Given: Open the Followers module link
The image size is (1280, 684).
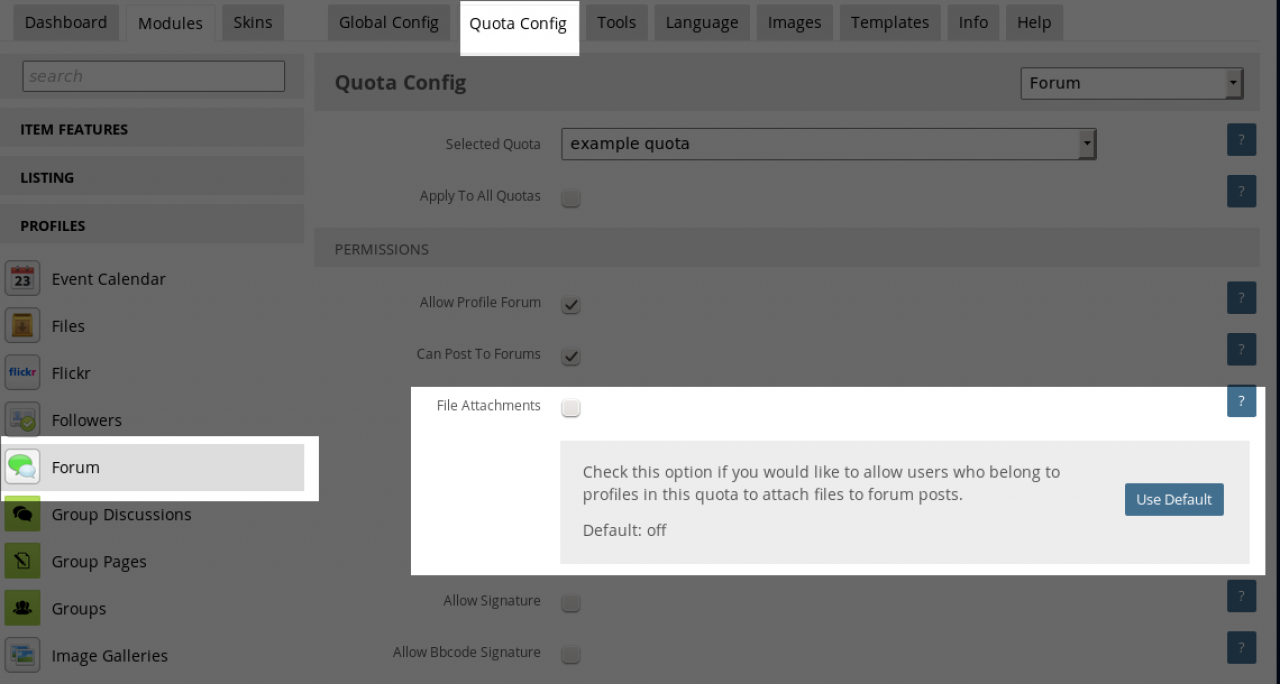Looking at the screenshot, I should tap(87, 420).
